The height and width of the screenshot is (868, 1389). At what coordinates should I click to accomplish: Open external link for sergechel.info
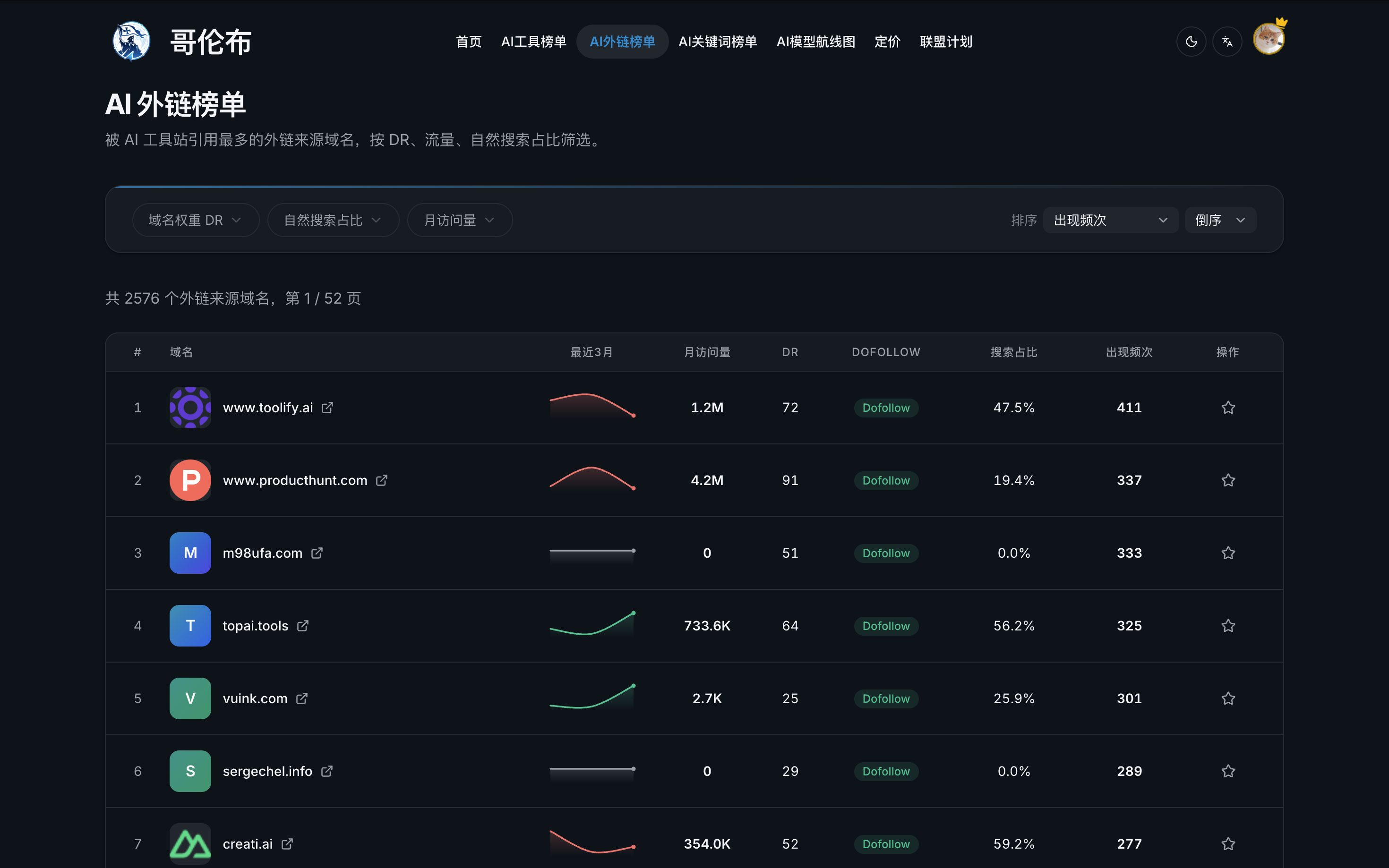[x=327, y=771]
